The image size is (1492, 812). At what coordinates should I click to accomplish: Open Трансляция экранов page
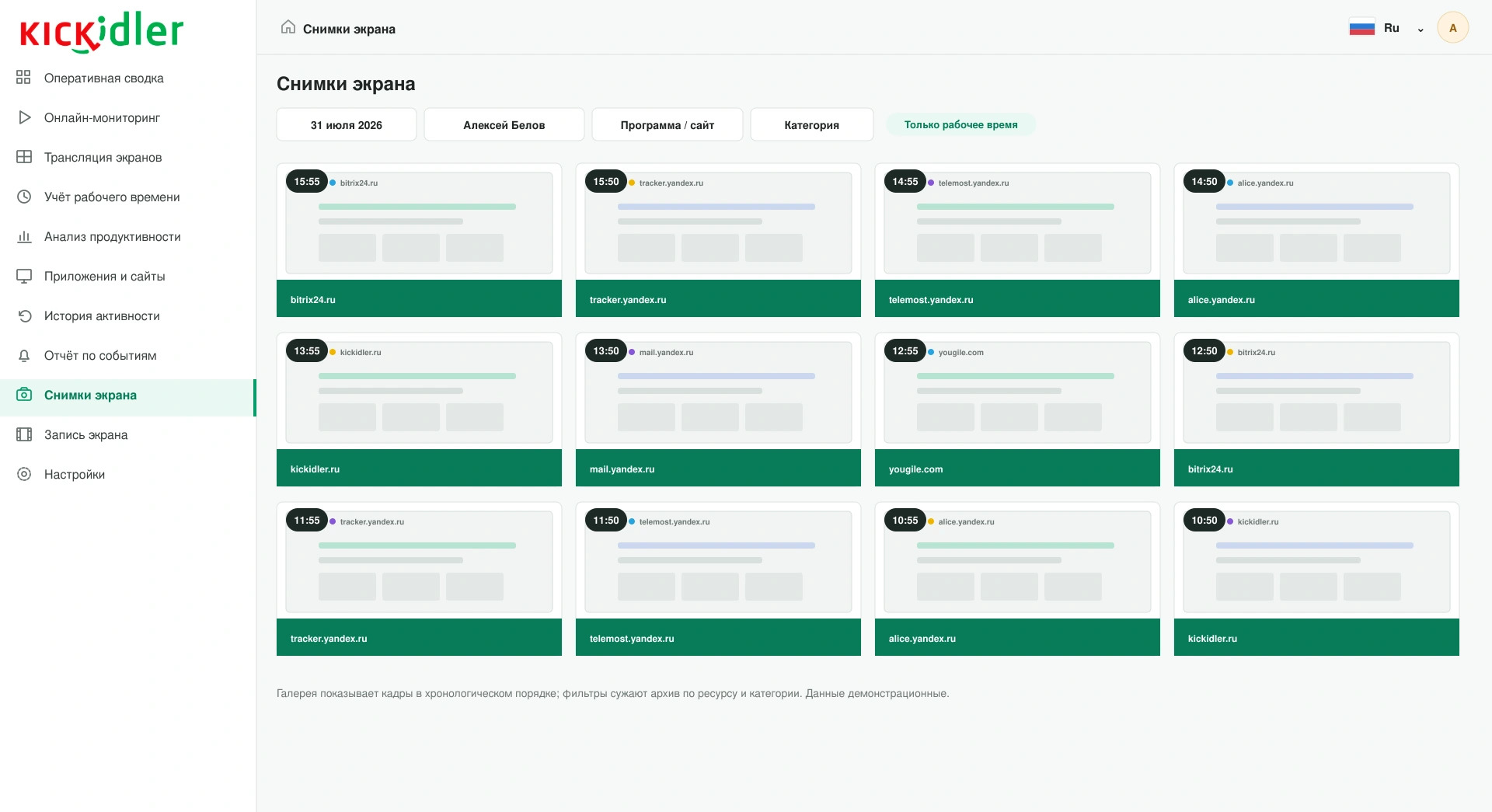[x=127, y=157]
